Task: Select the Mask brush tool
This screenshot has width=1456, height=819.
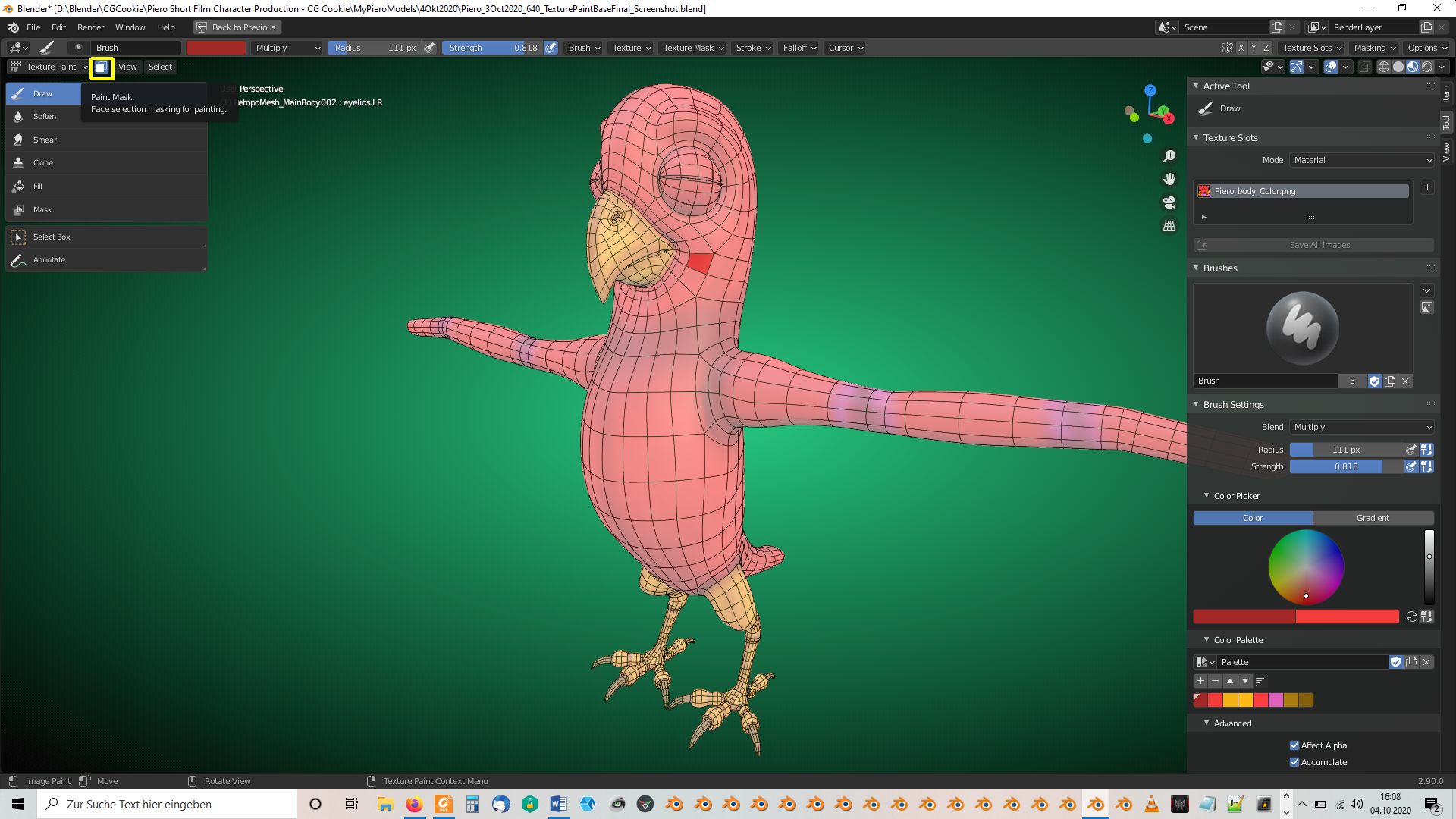Action: click(x=42, y=209)
